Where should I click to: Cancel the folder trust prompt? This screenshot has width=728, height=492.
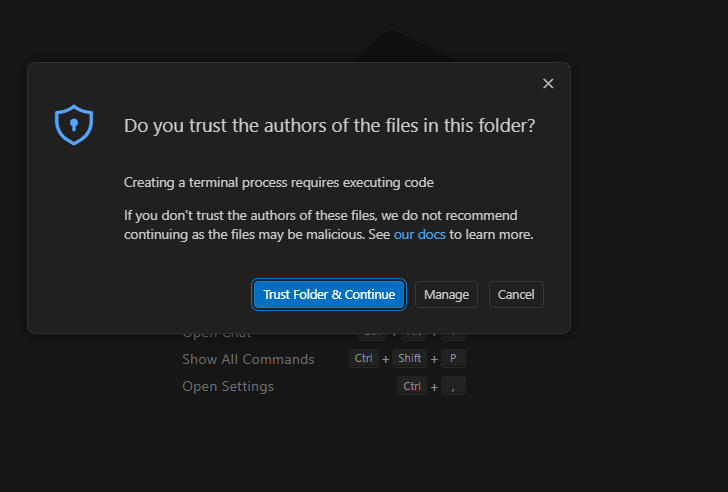(x=516, y=295)
